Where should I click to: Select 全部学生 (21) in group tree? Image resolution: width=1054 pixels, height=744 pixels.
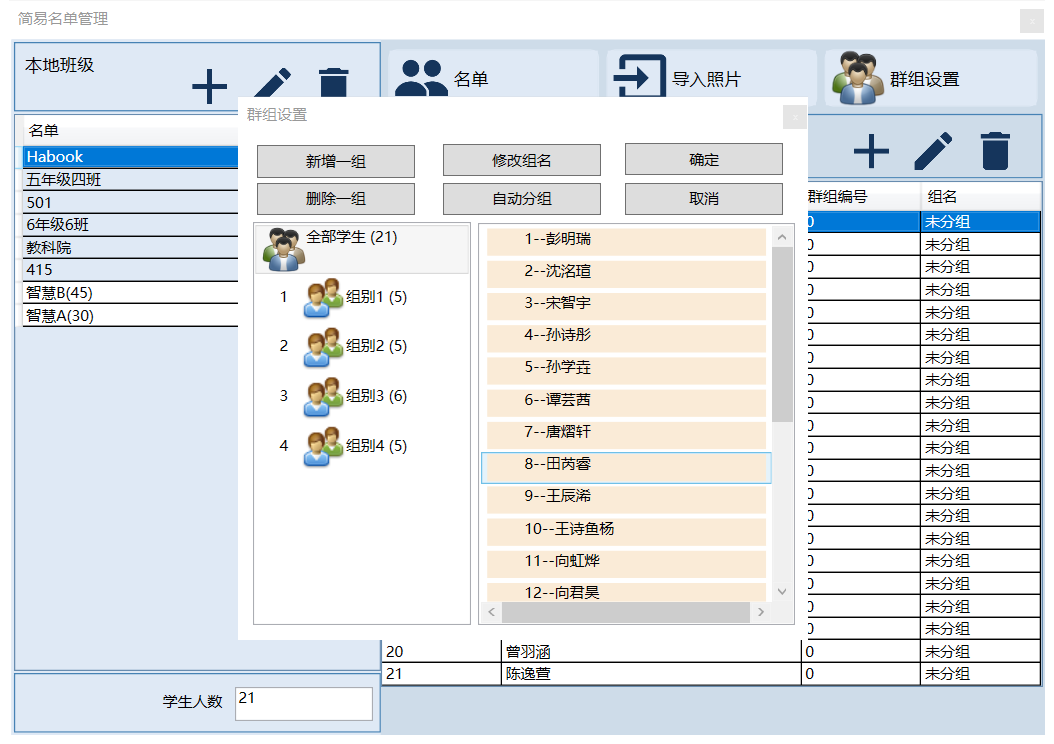(351, 238)
